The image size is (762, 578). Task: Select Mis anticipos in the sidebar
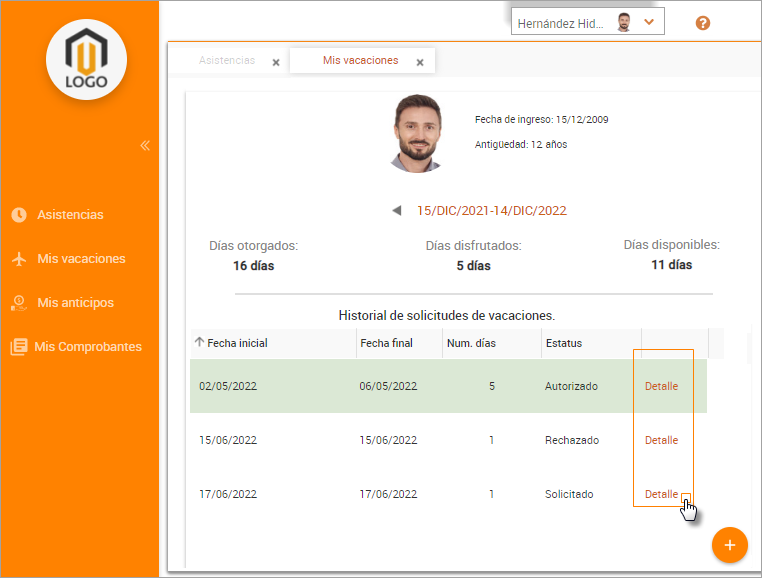(x=75, y=303)
